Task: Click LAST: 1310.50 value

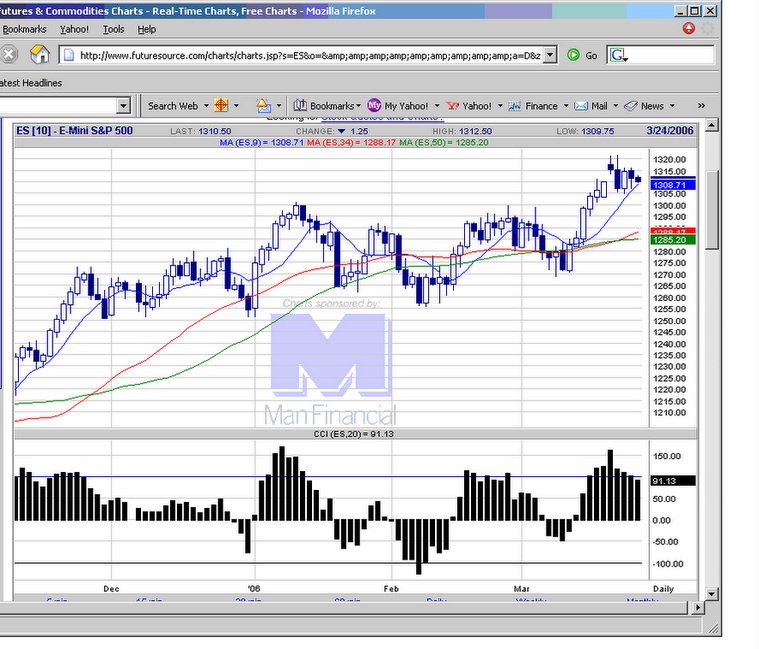Action: click(x=200, y=131)
